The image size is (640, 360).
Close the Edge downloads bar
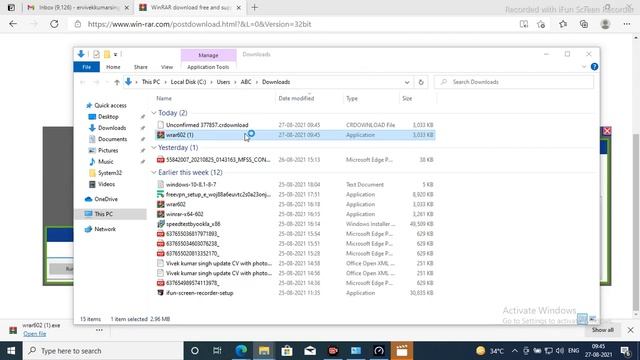(630, 330)
